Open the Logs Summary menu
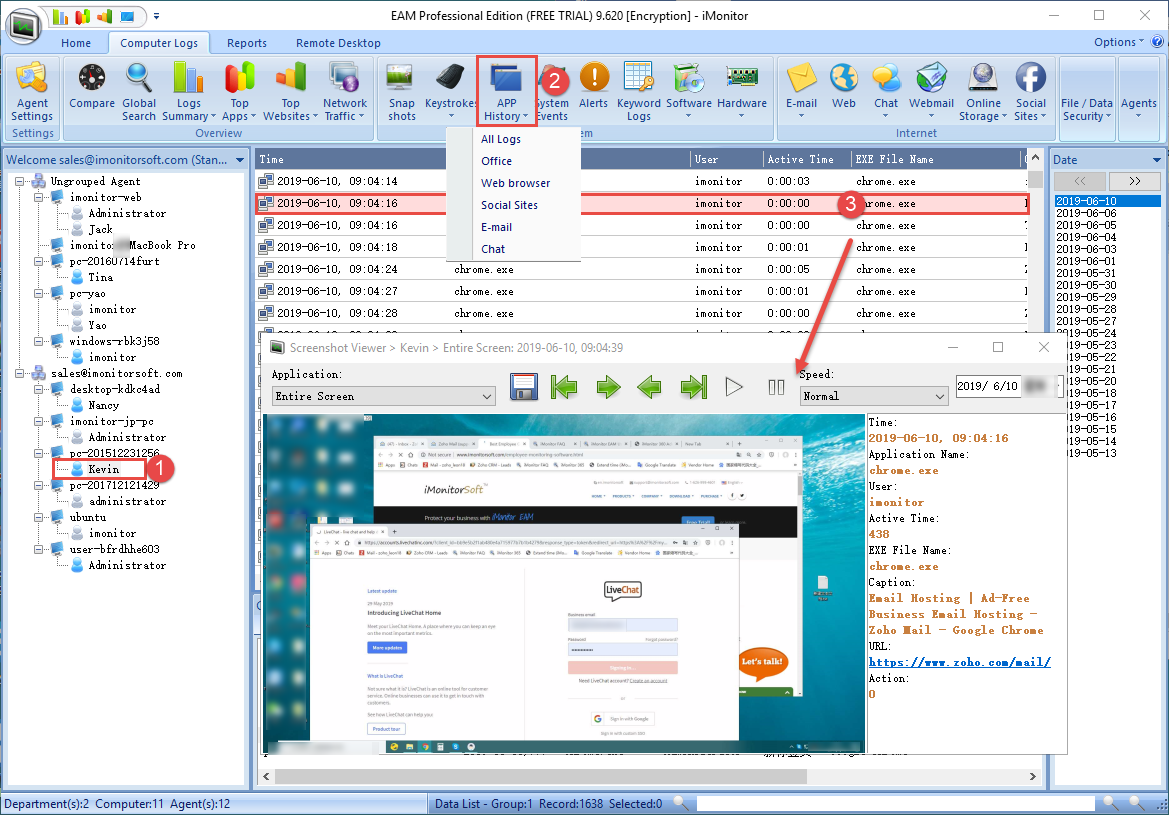The width and height of the screenshot is (1169, 815). [x=189, y=92]
